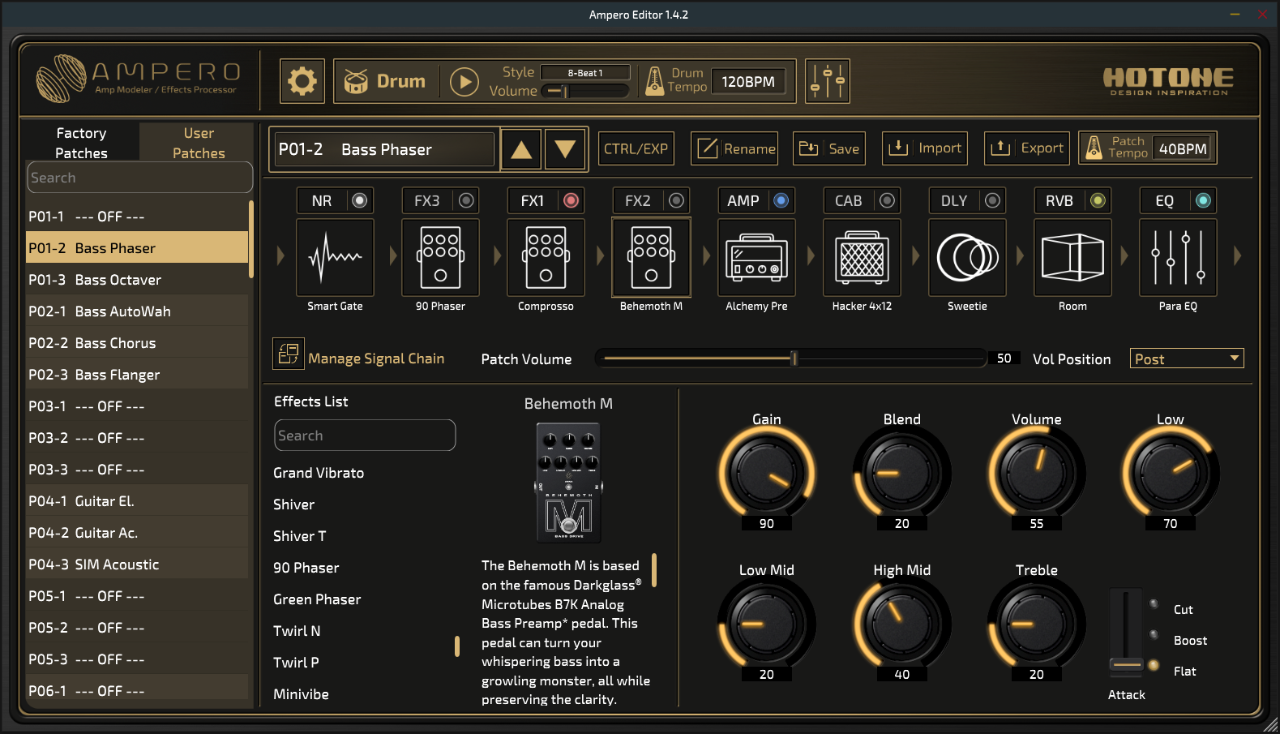The image size is (1280, 734).
Task: Click the Rename pencil icon
Action: [708, 148]
